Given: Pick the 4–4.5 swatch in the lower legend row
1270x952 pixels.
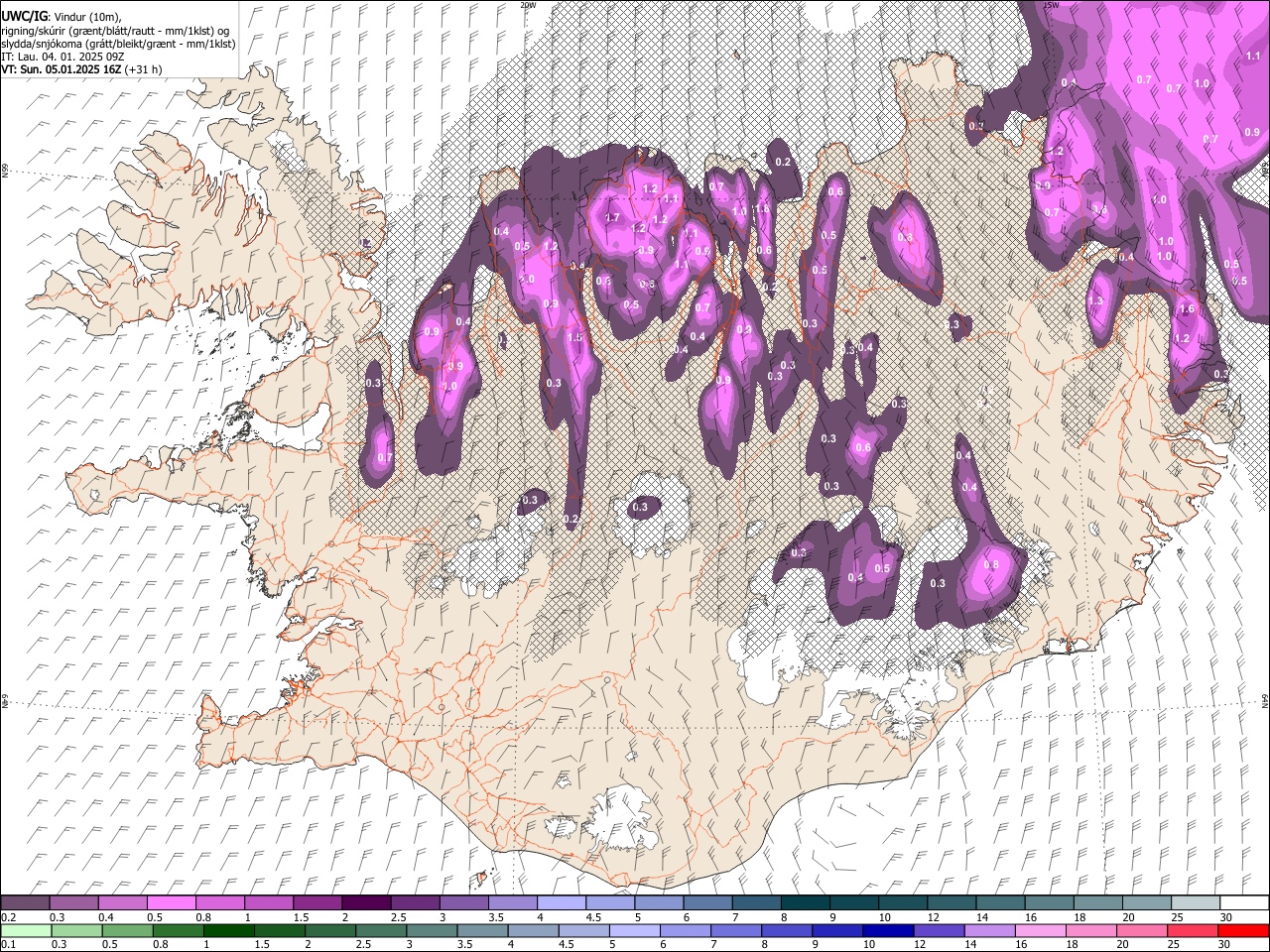Looking at the screenshot, I should click(533, 930).
